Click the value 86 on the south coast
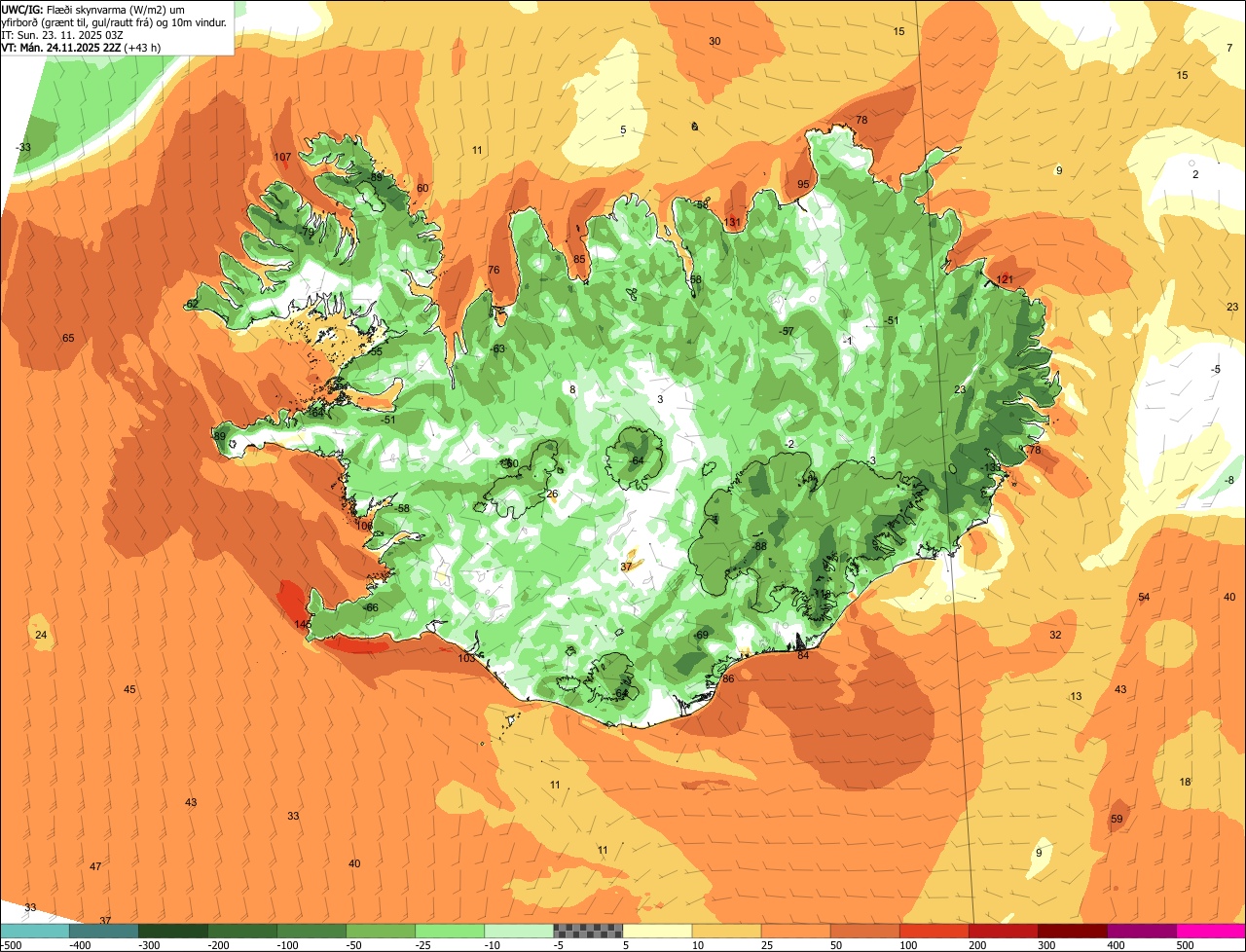1246x952 pixels. point(728,678)
